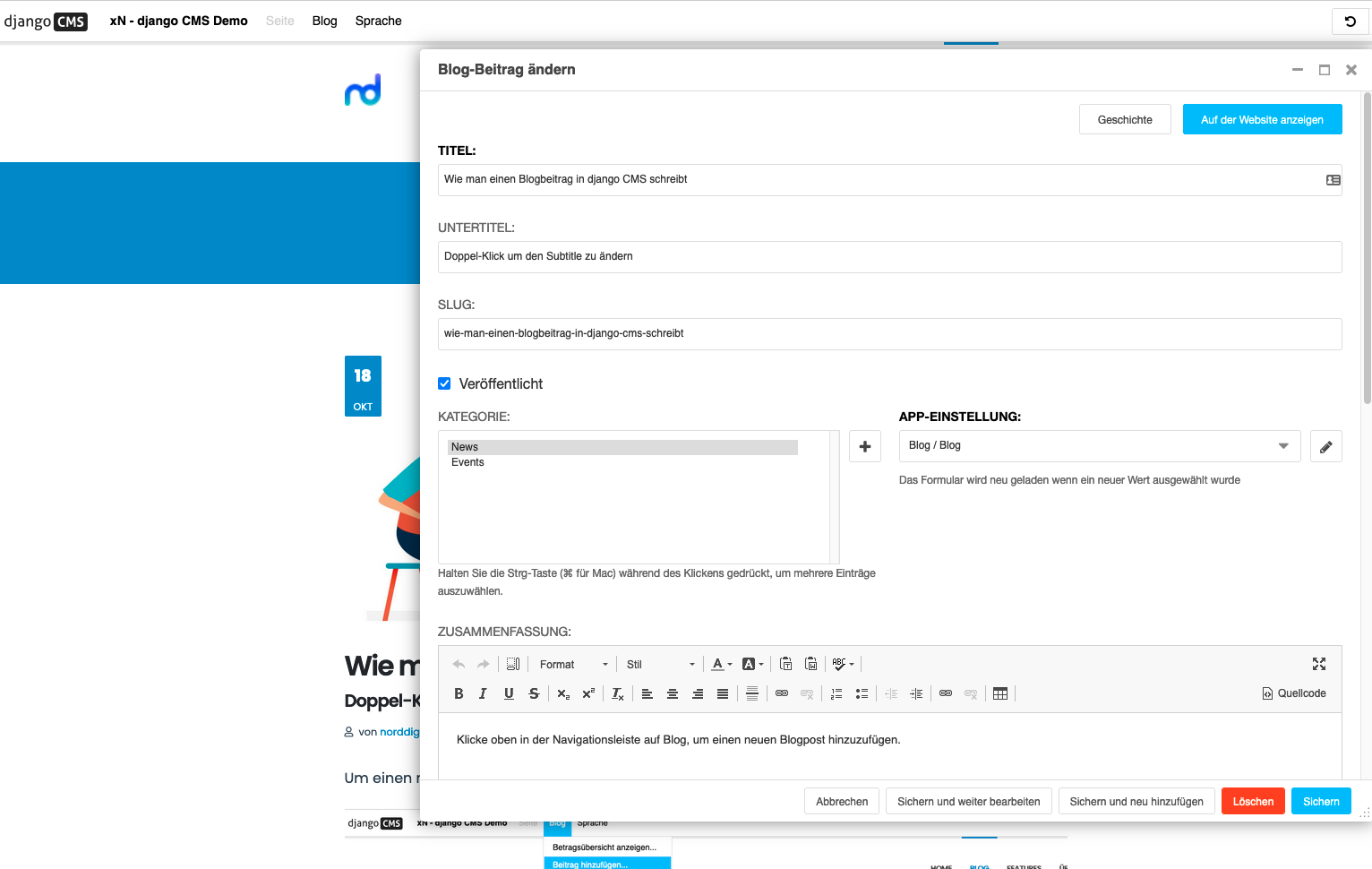Add a new category with plus button
1372x869 pixels.
tap(864, 446)
